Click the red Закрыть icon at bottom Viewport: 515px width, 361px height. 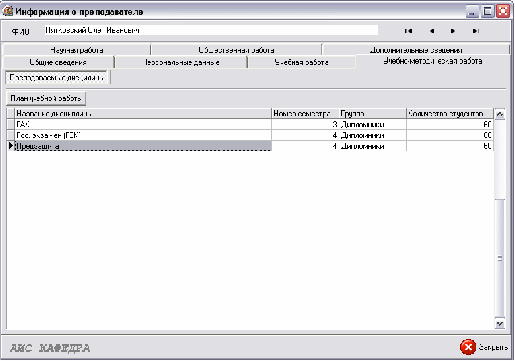pyautogui.click(x=468, y=347)
